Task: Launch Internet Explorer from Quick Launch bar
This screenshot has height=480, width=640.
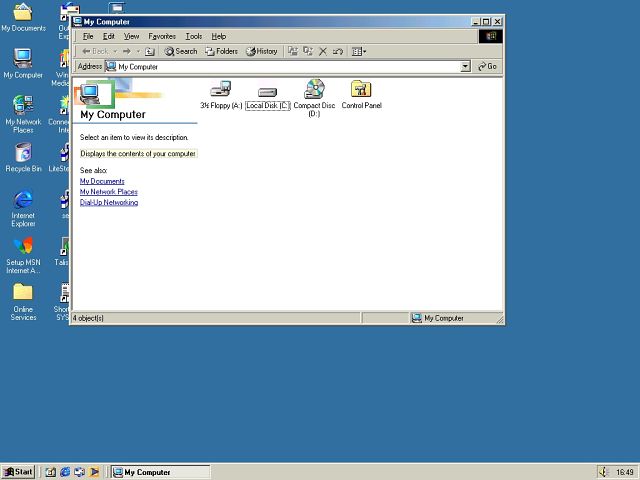Action: click(65, 472)
